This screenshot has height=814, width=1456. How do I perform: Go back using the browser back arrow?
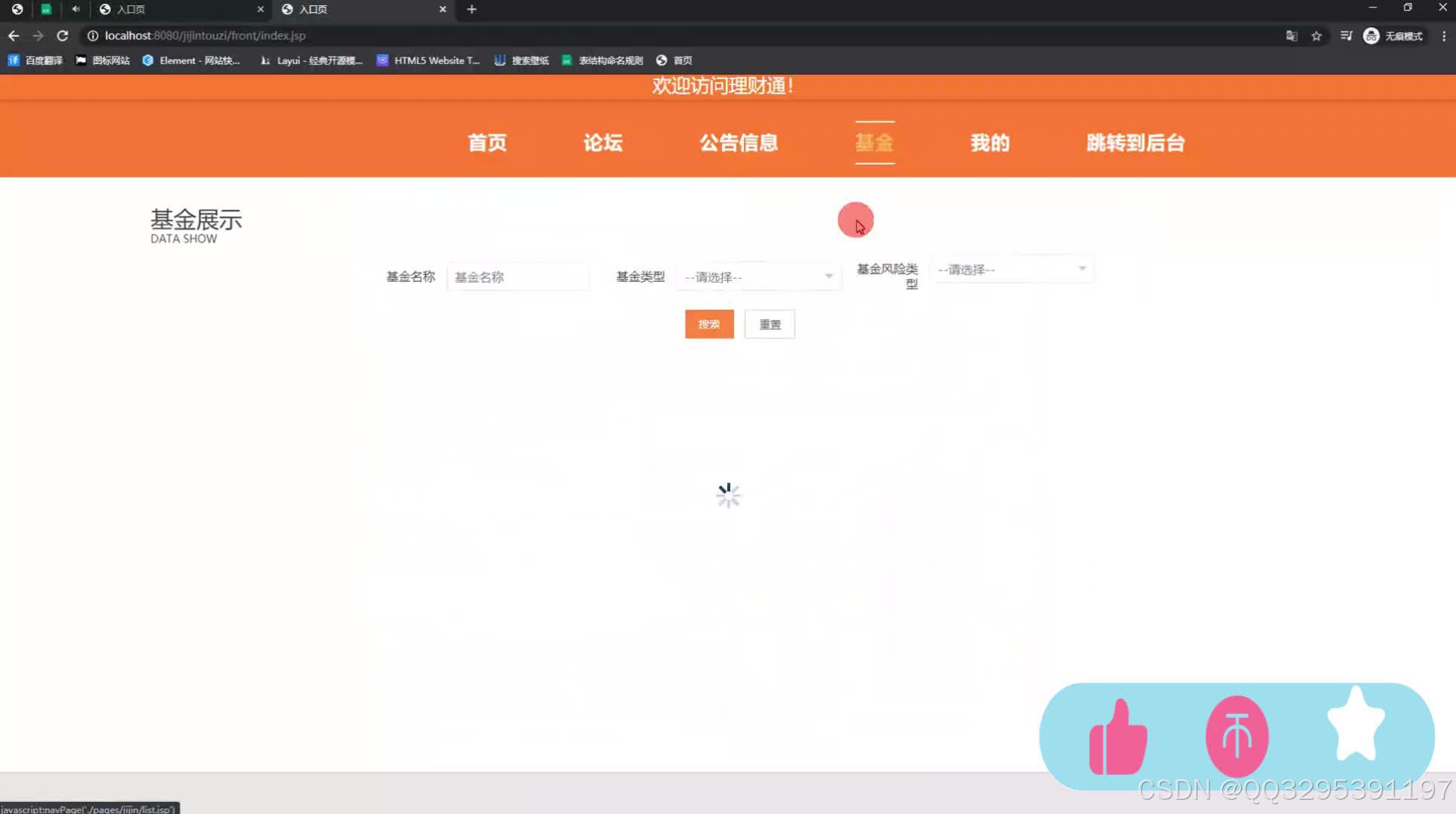pos(14,35)
